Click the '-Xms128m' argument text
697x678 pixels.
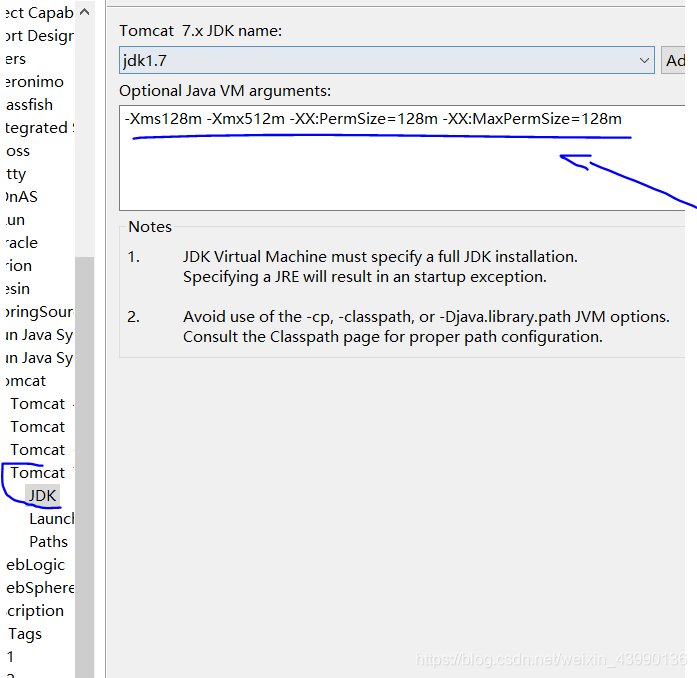coord(163,119)
